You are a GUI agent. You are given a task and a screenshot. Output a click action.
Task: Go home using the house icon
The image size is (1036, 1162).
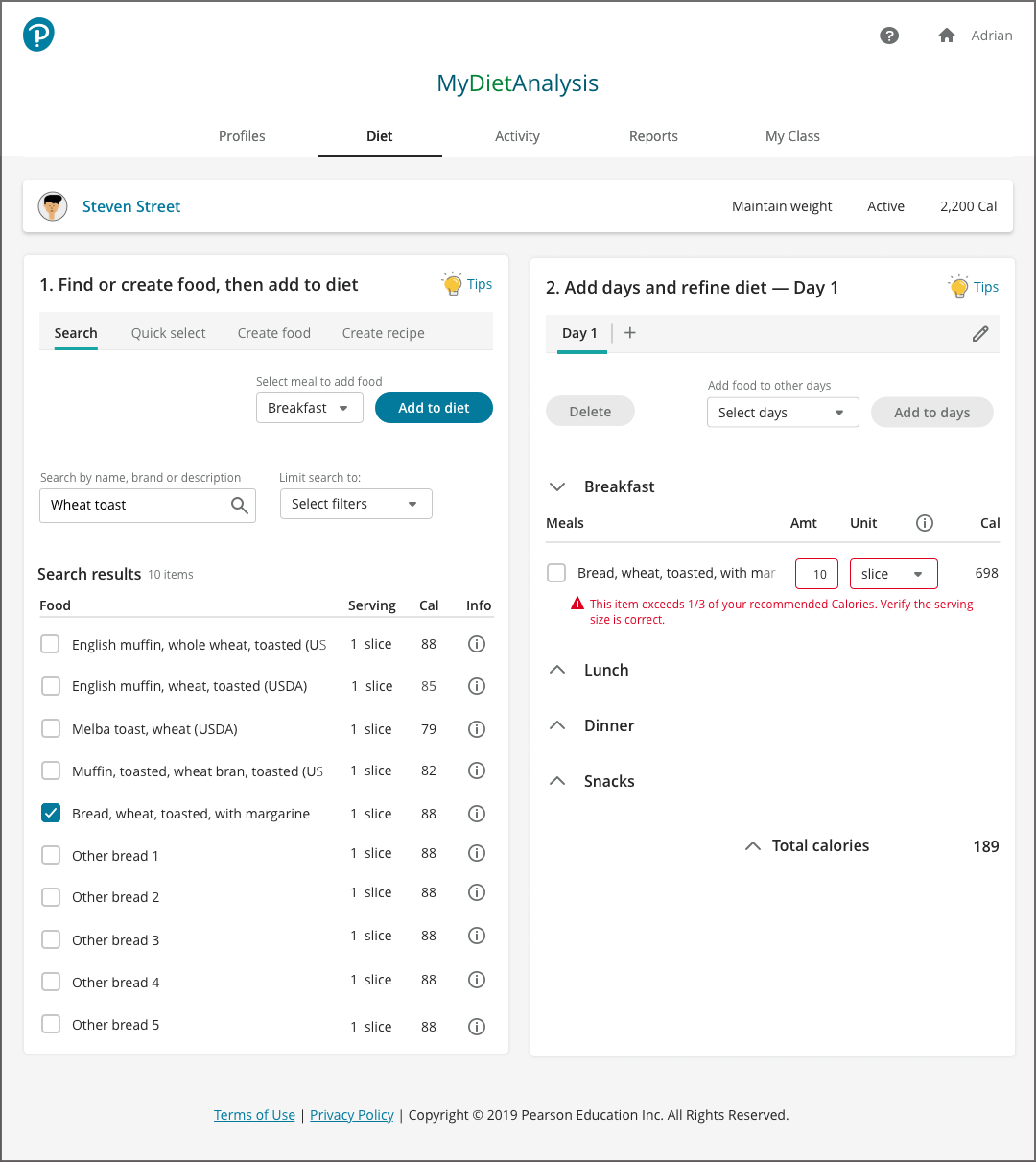pos(946,36)
